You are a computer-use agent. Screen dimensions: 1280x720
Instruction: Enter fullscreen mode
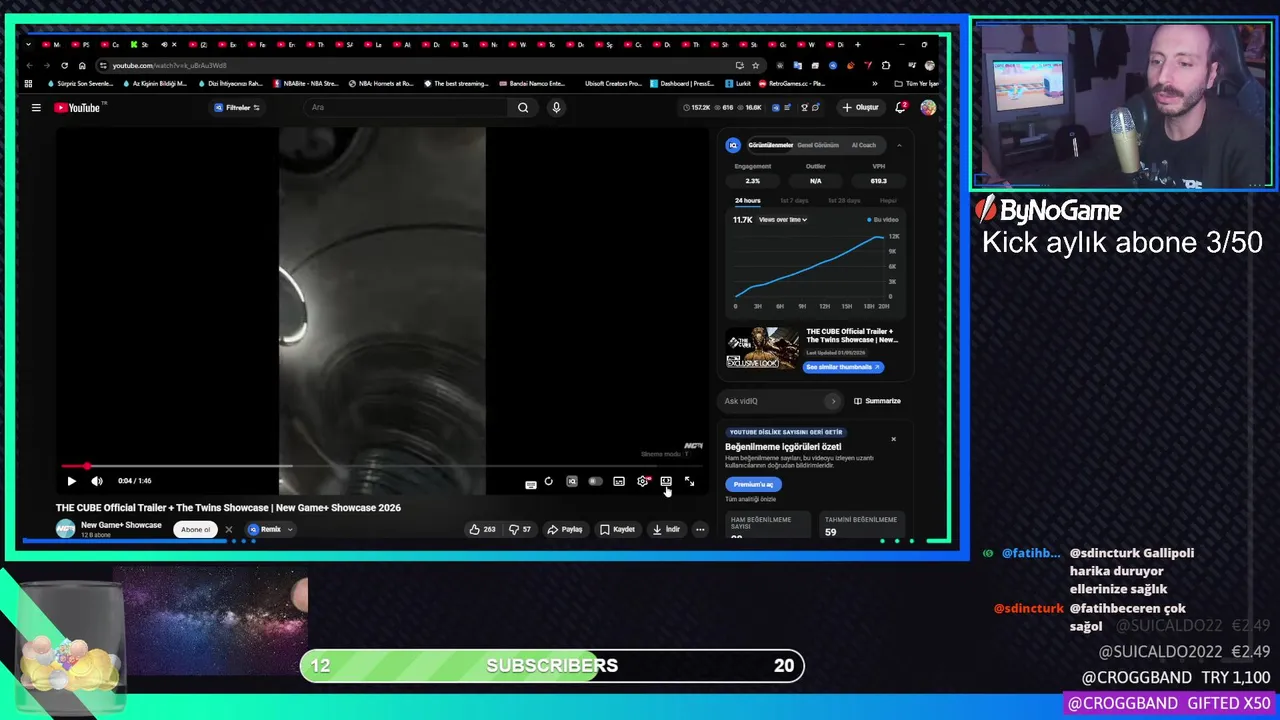pyautogui.click(x=689, y=481)
